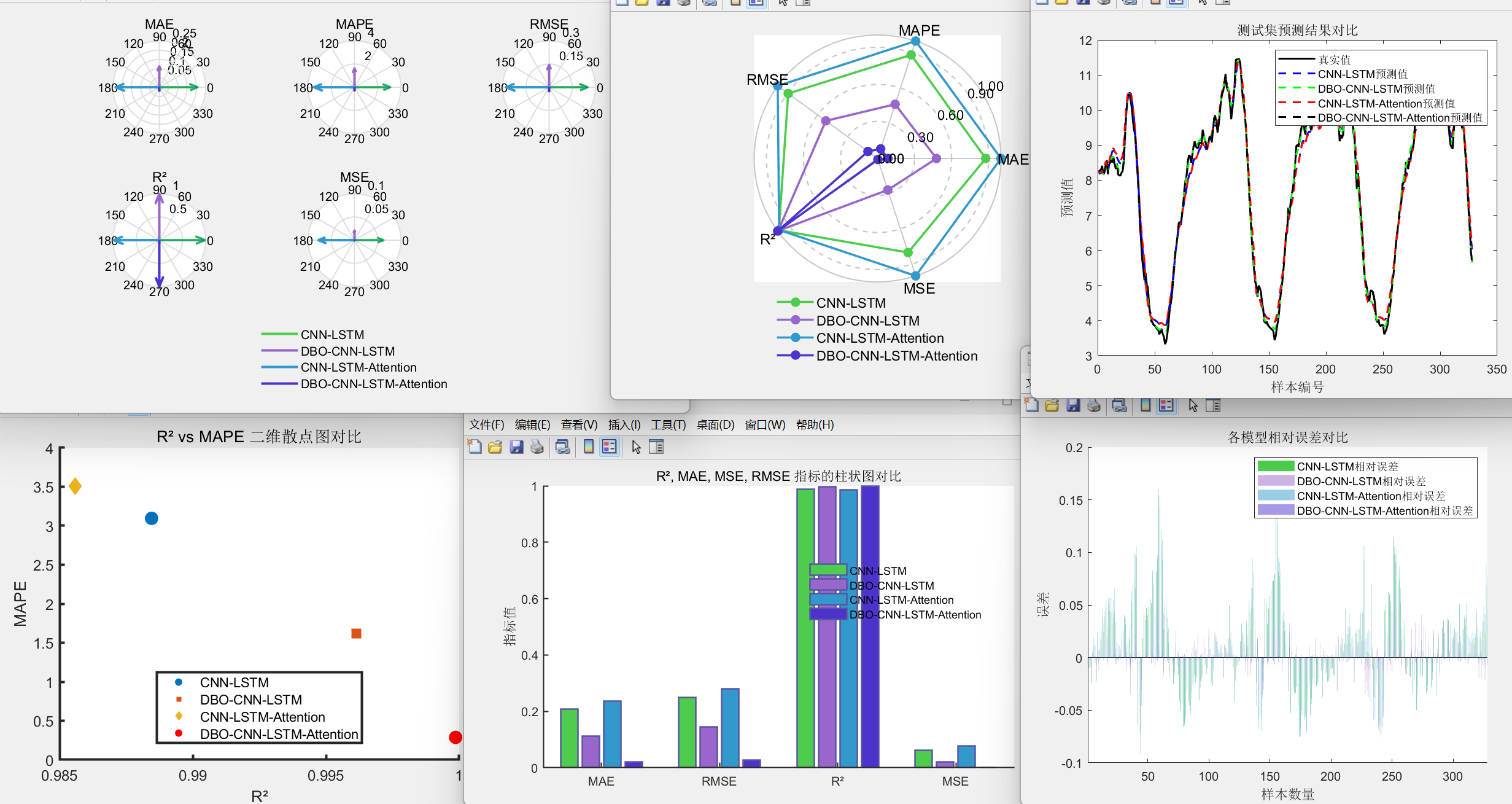Screen dimensions: 1512x804
Task: Toggle Insert Legend in relative error figure toolbar
Action: click(1166, 405)
